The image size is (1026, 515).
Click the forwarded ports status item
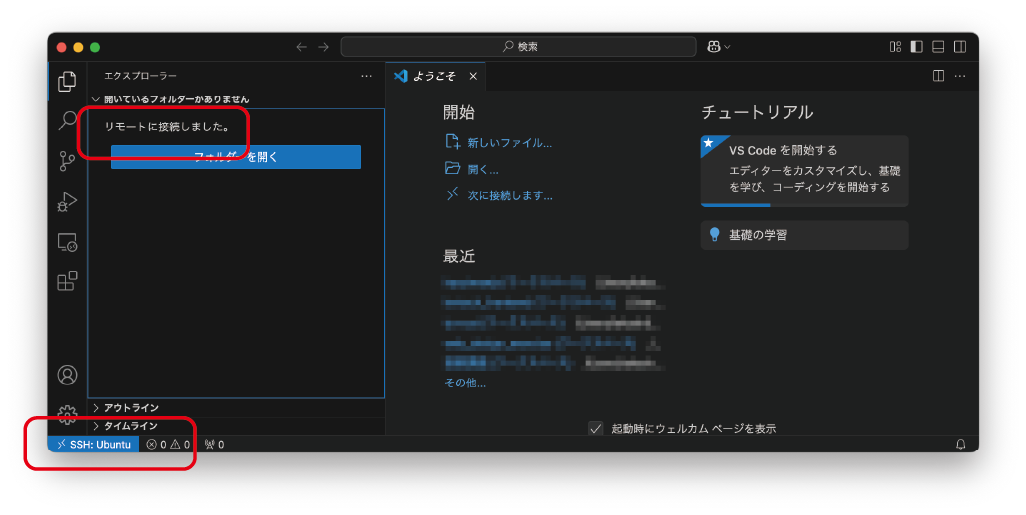(x=214, y=444)
